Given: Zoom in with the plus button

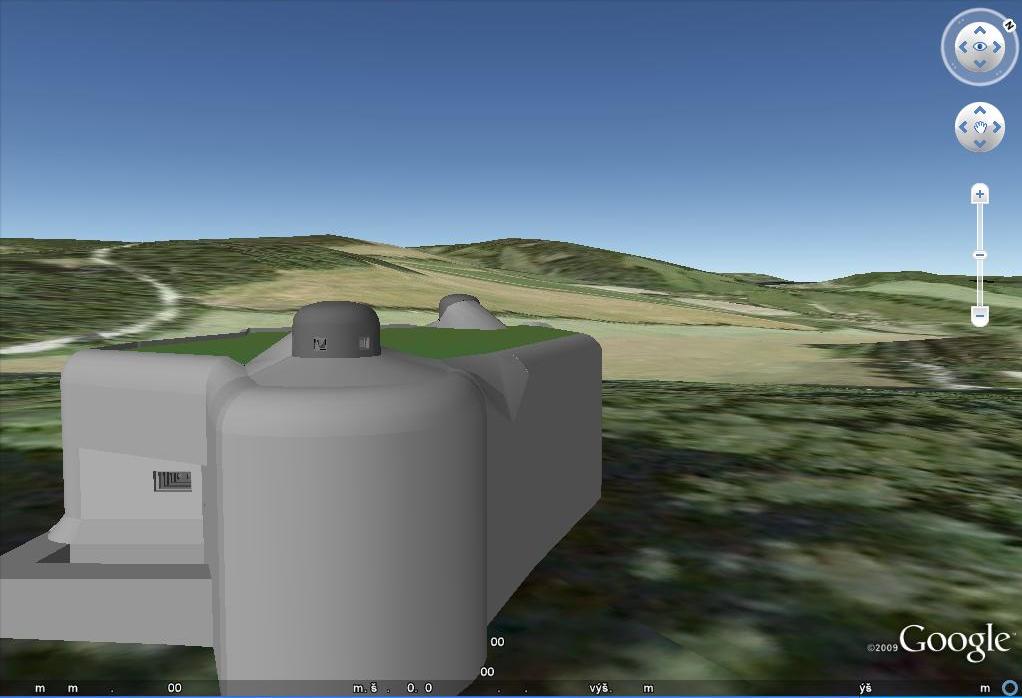Looking at the screenshot, I should click(x=980, y=194).
